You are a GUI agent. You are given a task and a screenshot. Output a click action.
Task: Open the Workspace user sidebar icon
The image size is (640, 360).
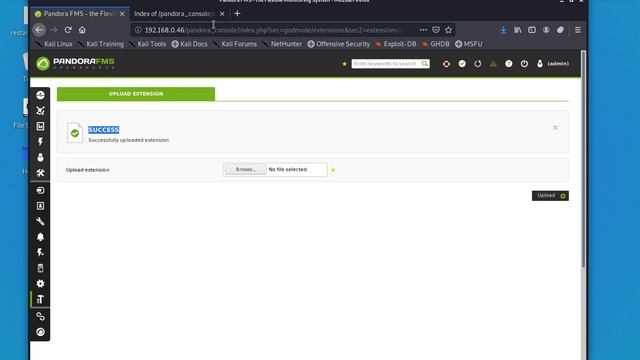click(40, 157)
